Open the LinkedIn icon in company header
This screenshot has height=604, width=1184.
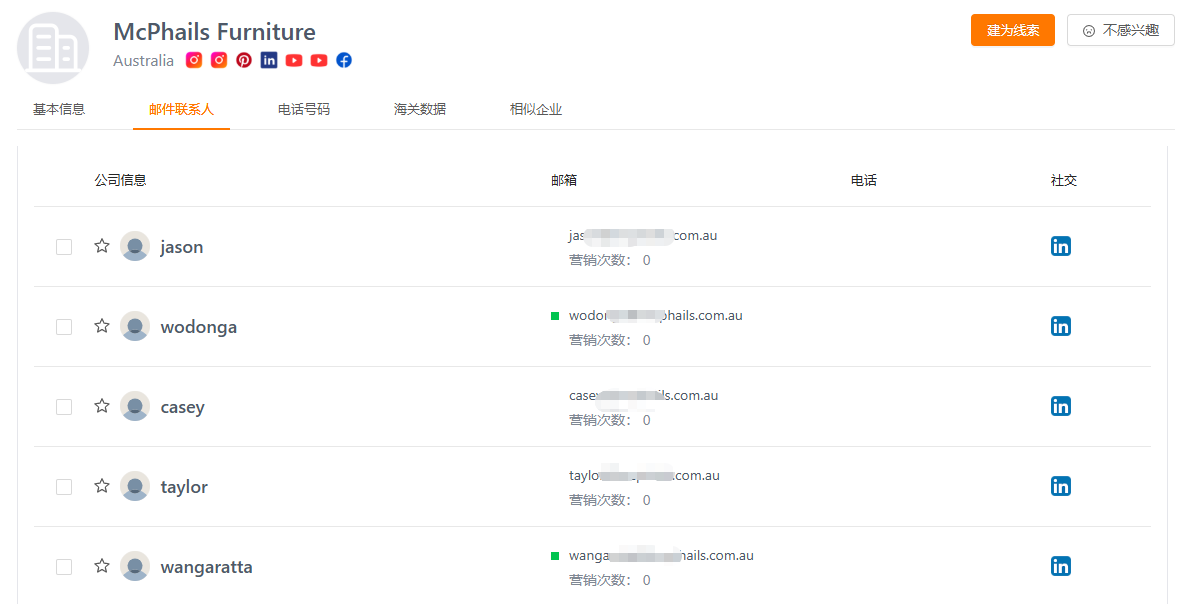[x=269, y=60]
